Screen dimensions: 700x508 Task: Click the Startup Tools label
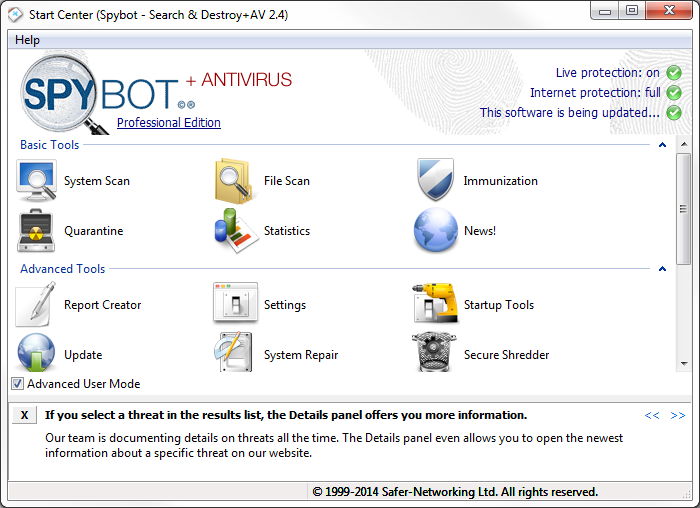[x=499, y=305]
